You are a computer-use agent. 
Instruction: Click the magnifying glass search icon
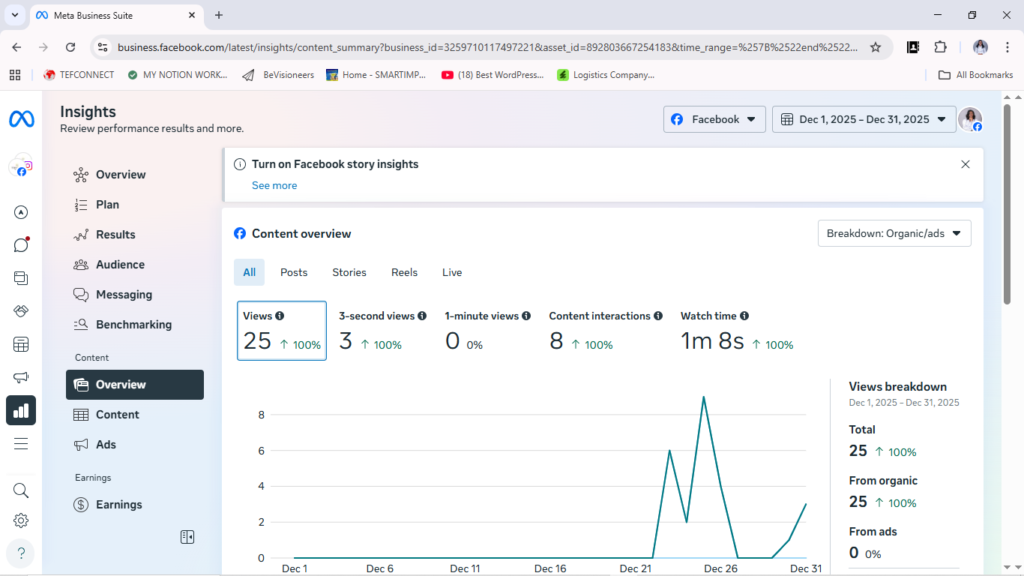click(x=21, y=490)
